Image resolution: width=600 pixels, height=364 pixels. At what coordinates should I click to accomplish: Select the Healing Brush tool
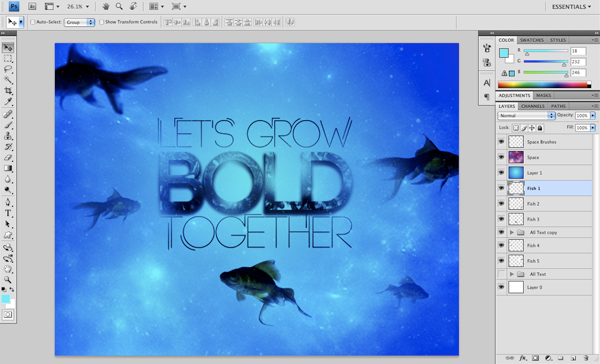[x=8, y=114]
